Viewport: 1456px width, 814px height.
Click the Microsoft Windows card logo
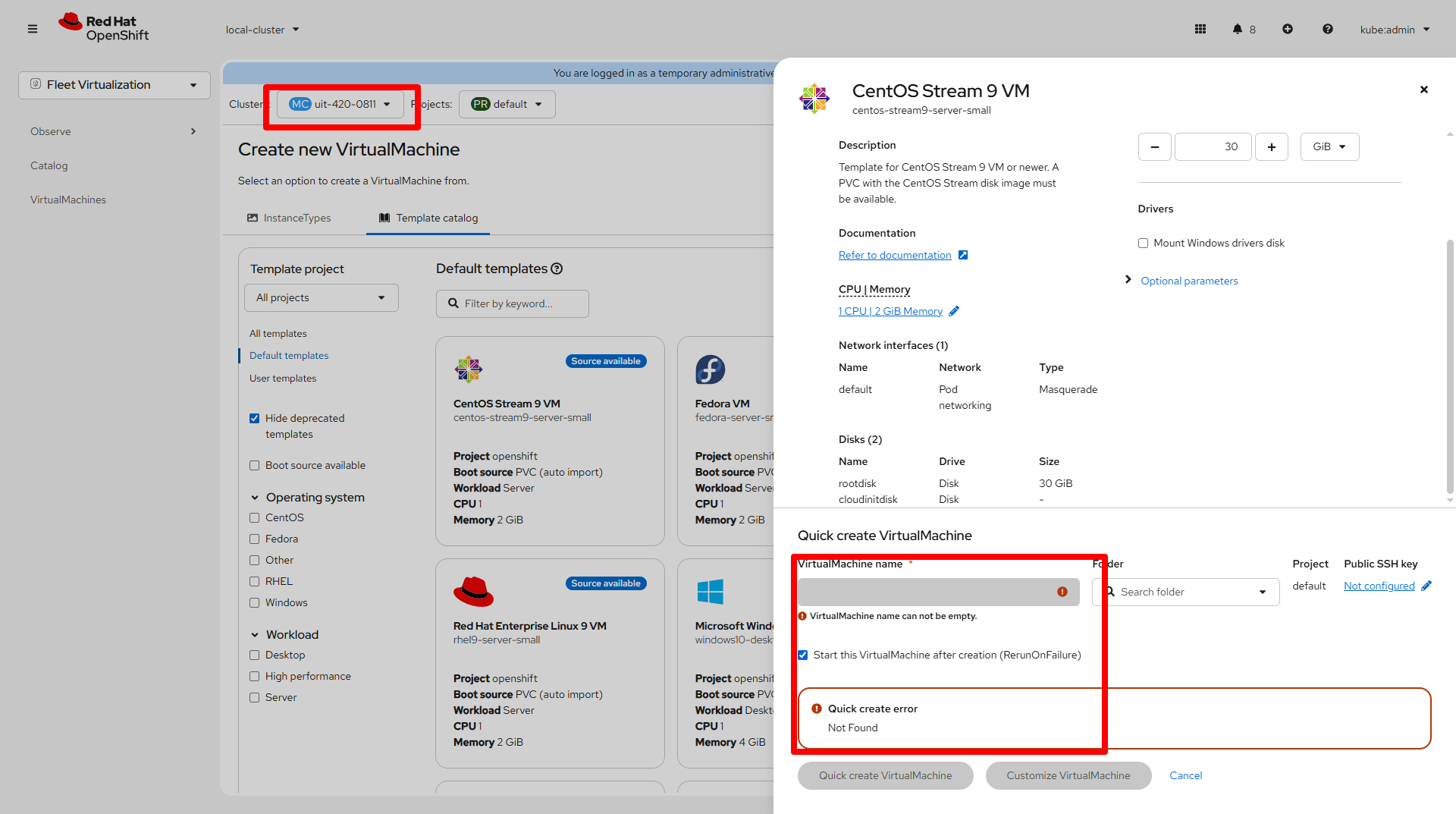[x=711, y=592]
